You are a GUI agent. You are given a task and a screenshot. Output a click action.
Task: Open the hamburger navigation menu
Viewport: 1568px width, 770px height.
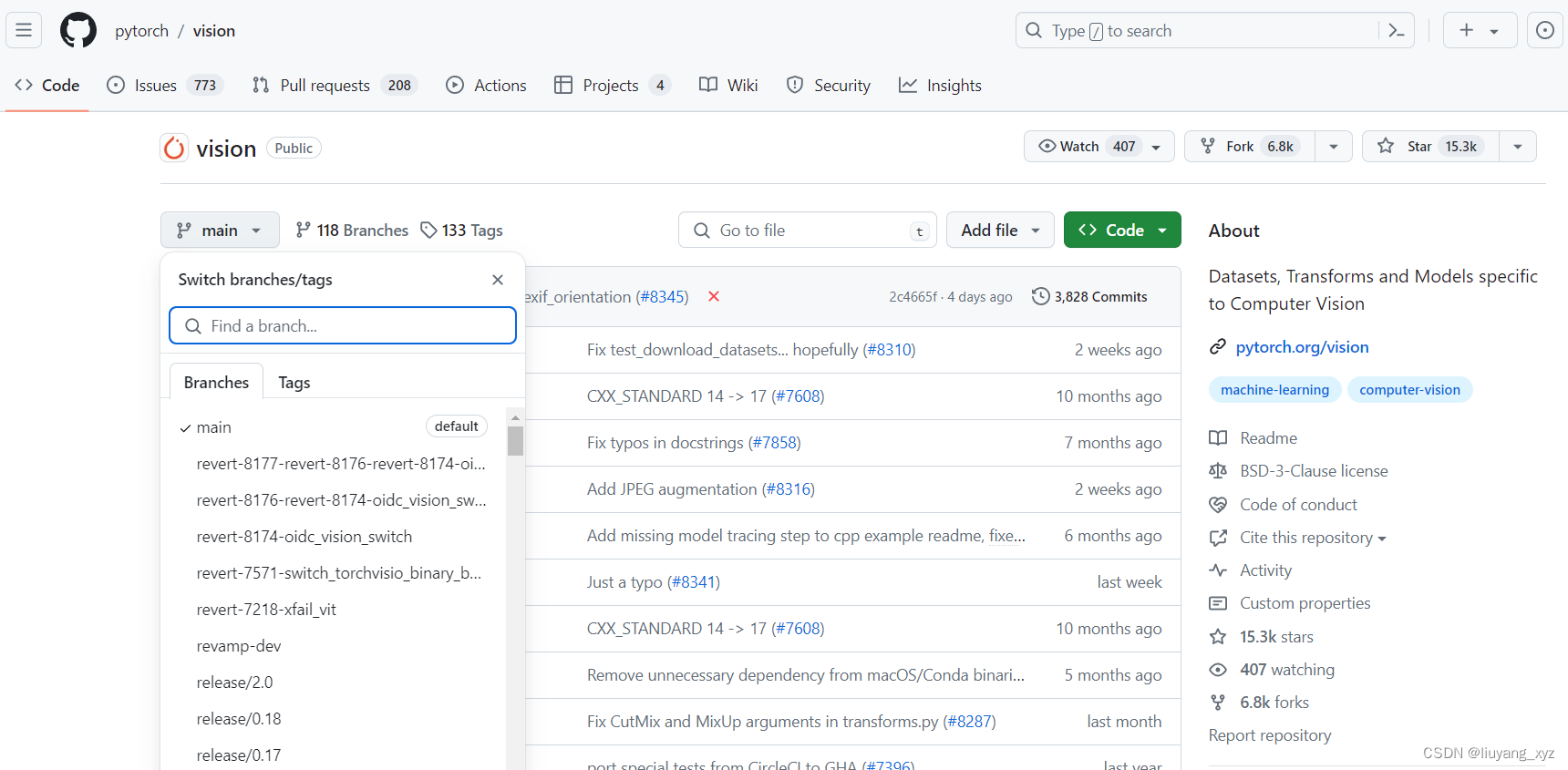point(24,30)
